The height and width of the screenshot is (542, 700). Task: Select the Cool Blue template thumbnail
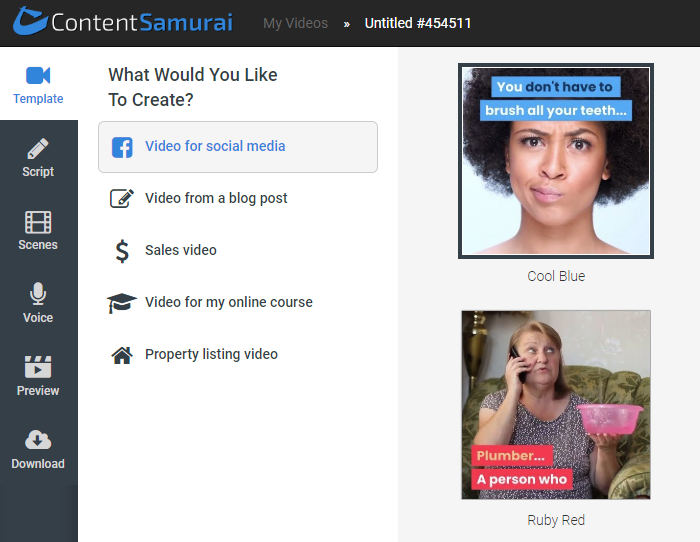(x=556, y=161)
